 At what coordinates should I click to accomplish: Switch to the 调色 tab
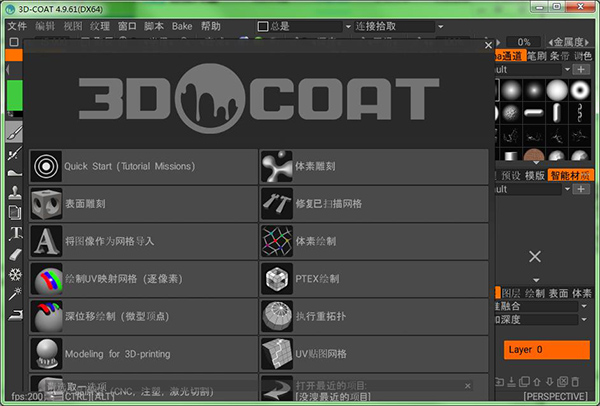pos(583,56)
